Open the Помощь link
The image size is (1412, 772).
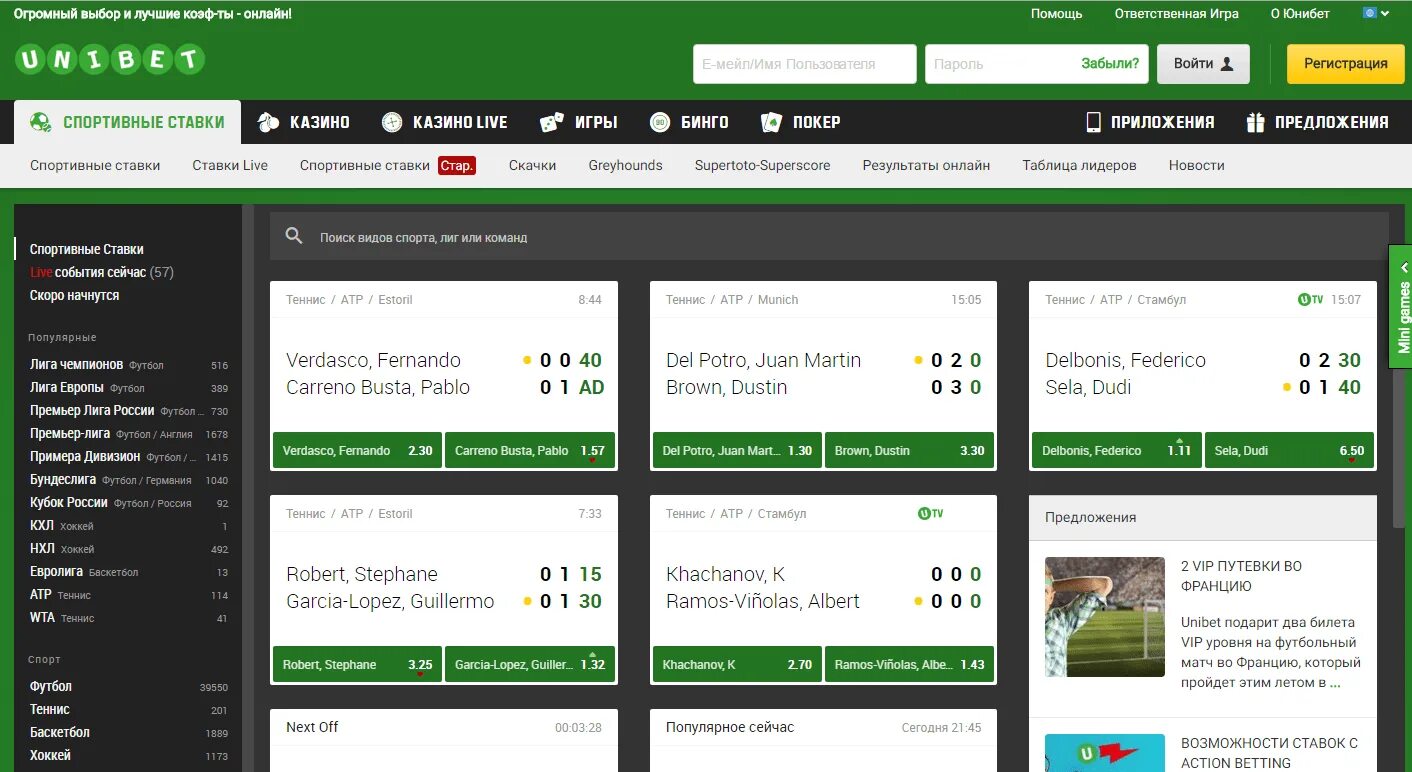pos(1056,14)
